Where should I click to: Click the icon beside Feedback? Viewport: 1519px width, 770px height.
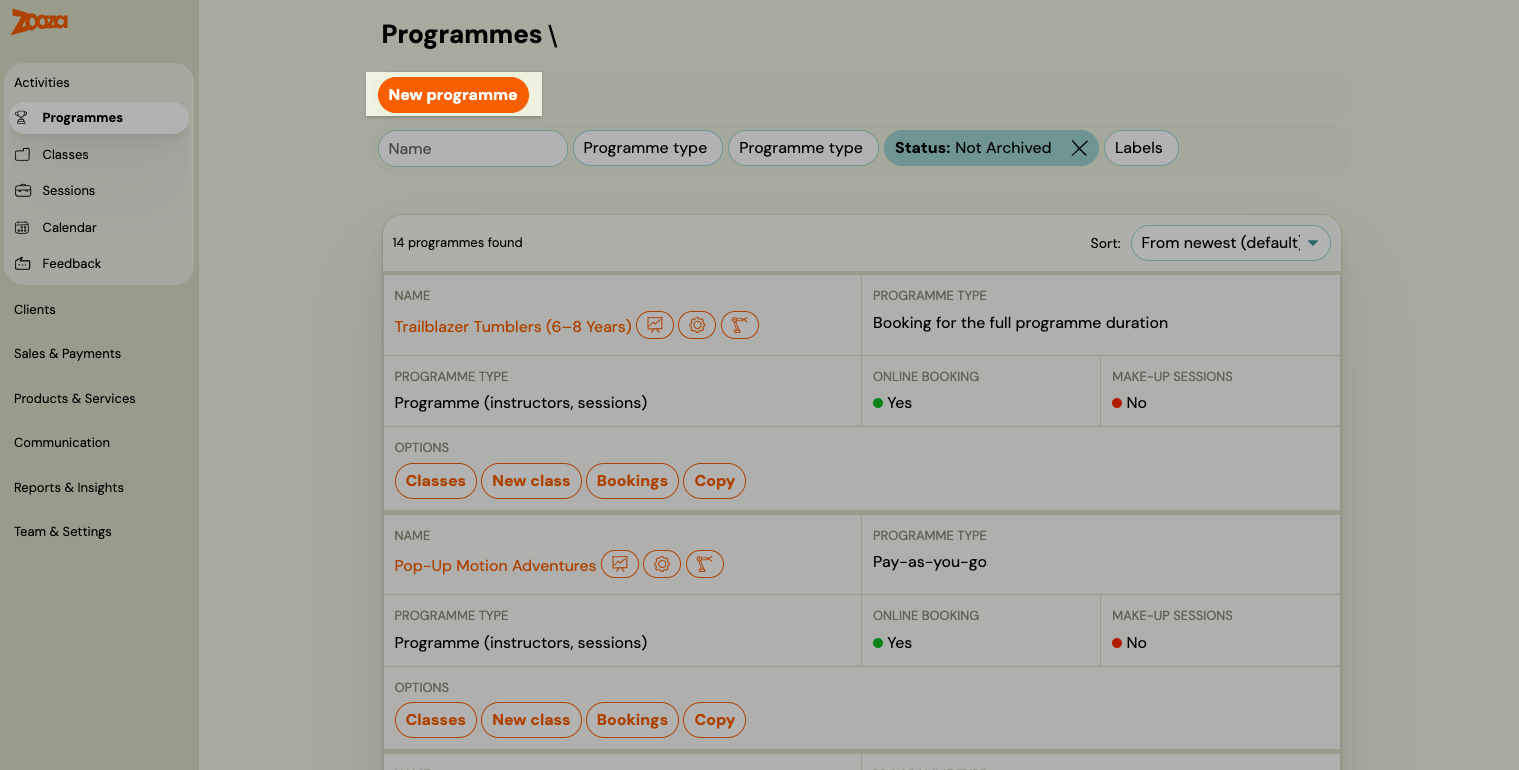coord(22,263)
